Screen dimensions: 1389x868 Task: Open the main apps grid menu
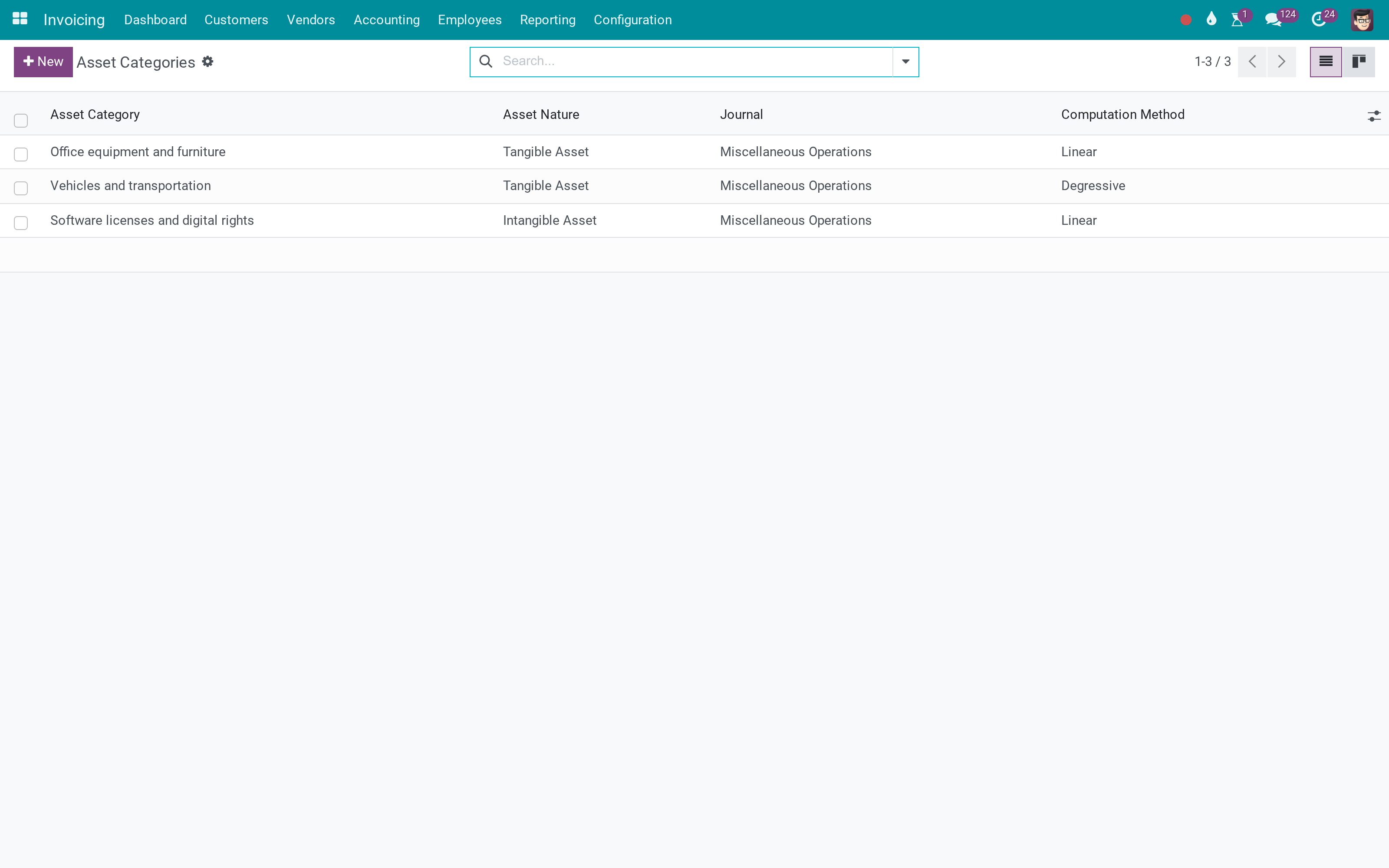(x=20, y=19)
